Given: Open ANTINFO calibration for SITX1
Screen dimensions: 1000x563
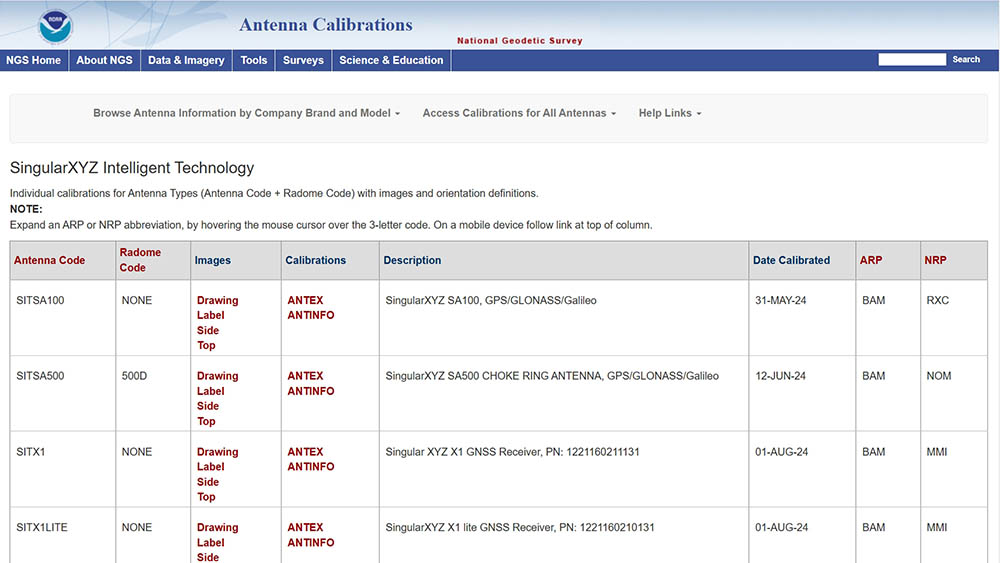Looking at the screenshot, I should 311,467.
